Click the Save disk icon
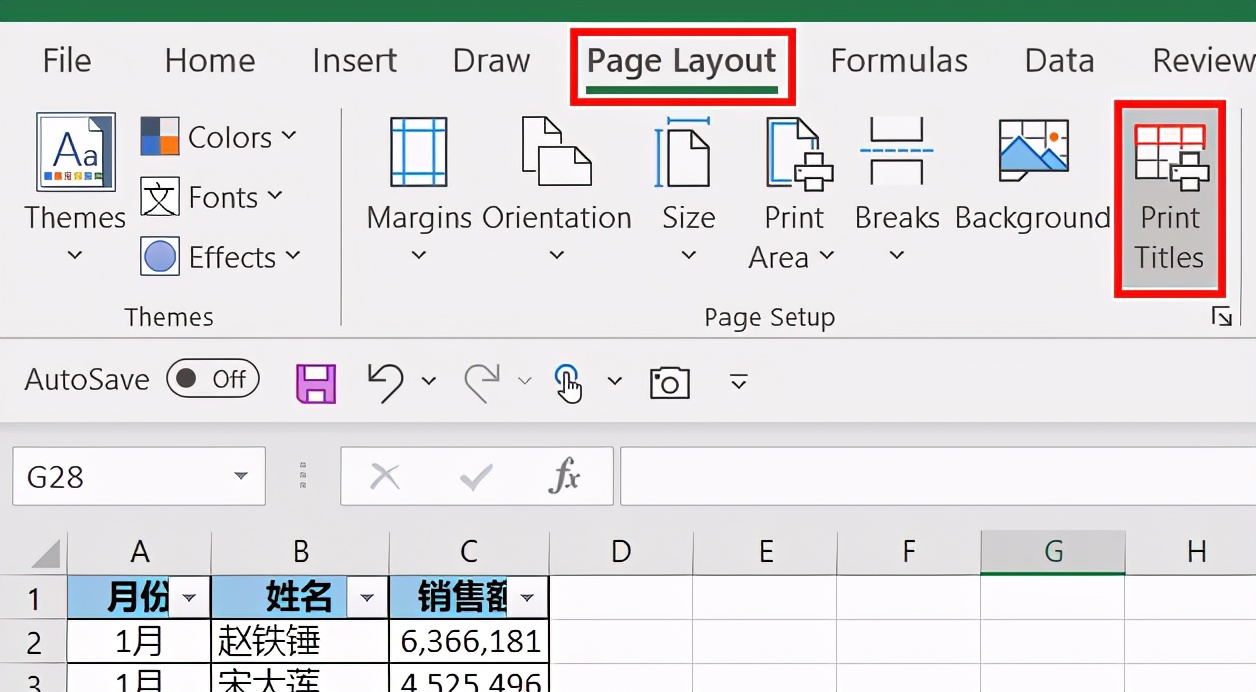The image size is (1256, 692). coord(316,382)
